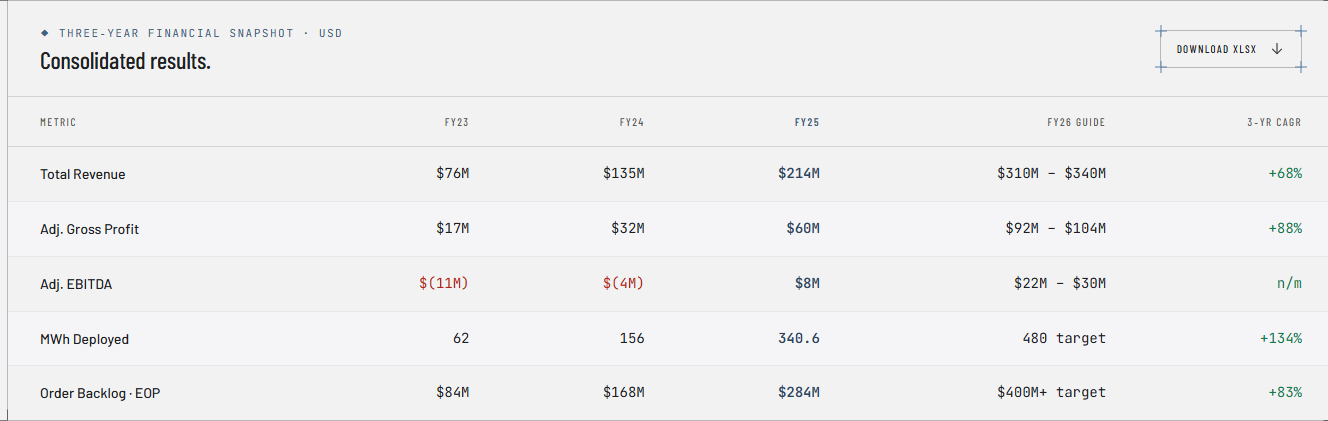Image resolution: width=1328 pixels, height=421 pixels.
Task: Select the 3-YR CAGR column header
Action: (1272, 122)
